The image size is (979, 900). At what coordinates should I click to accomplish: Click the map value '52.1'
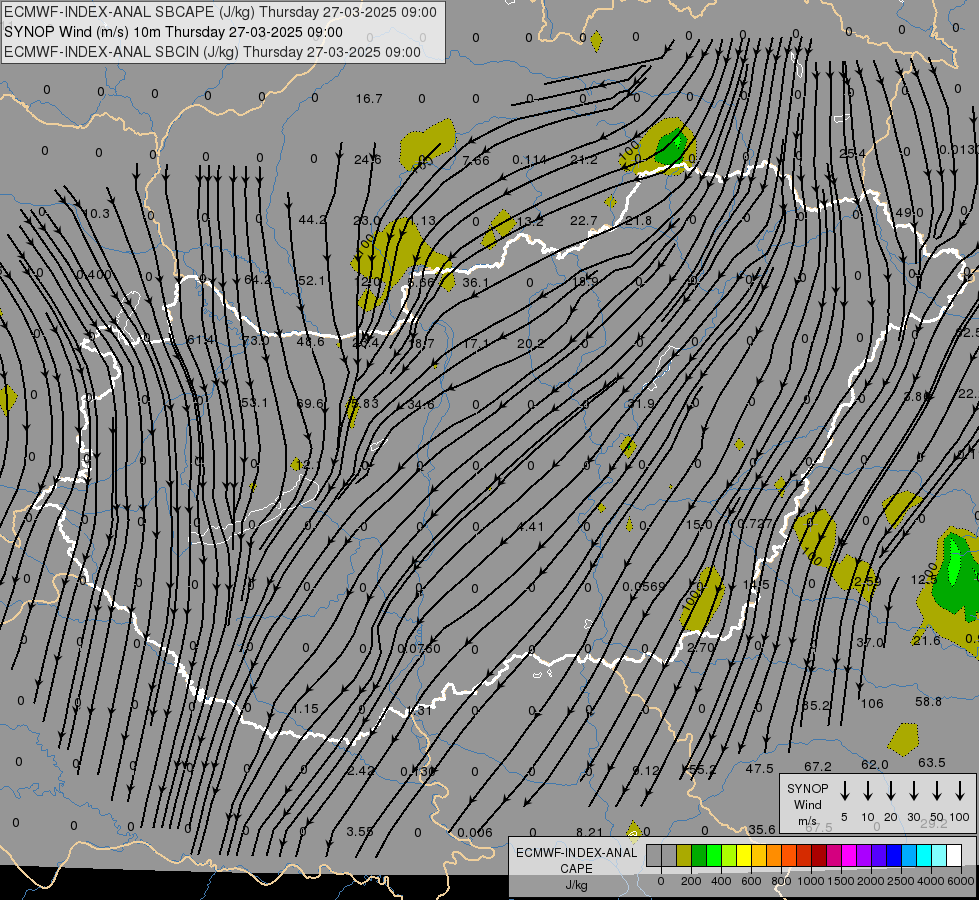point(311,280)
